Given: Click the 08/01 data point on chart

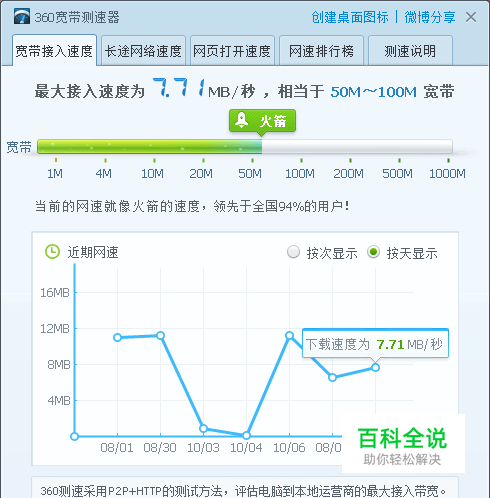Looking at the screenshot, I should (x=117, y=337).
